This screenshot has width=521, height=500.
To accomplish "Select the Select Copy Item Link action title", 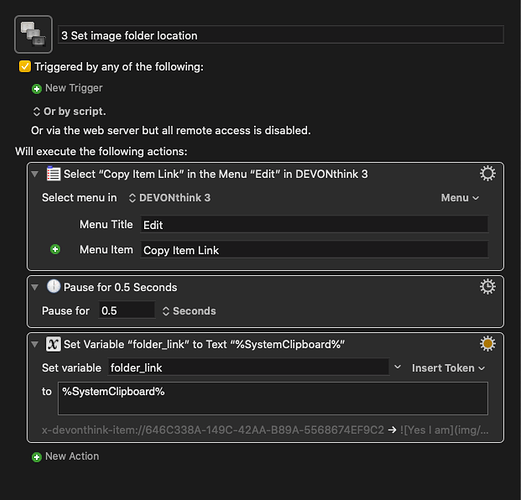I will (x=216, y=174).
